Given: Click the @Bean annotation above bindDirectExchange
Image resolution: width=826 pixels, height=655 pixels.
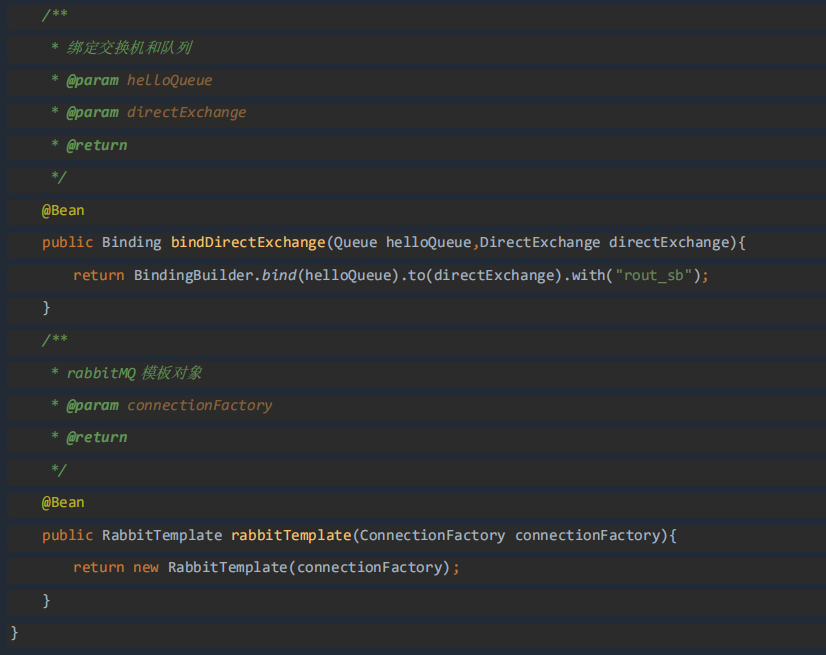Looking at the screenshot, I should point(63,210).
